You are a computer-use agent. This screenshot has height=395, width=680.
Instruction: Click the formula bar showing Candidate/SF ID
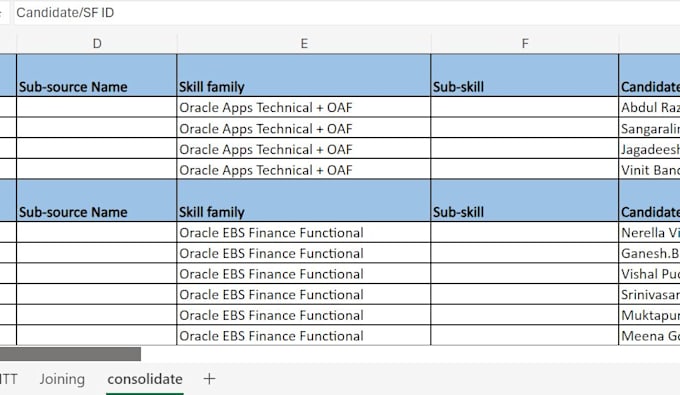point(347,13)
